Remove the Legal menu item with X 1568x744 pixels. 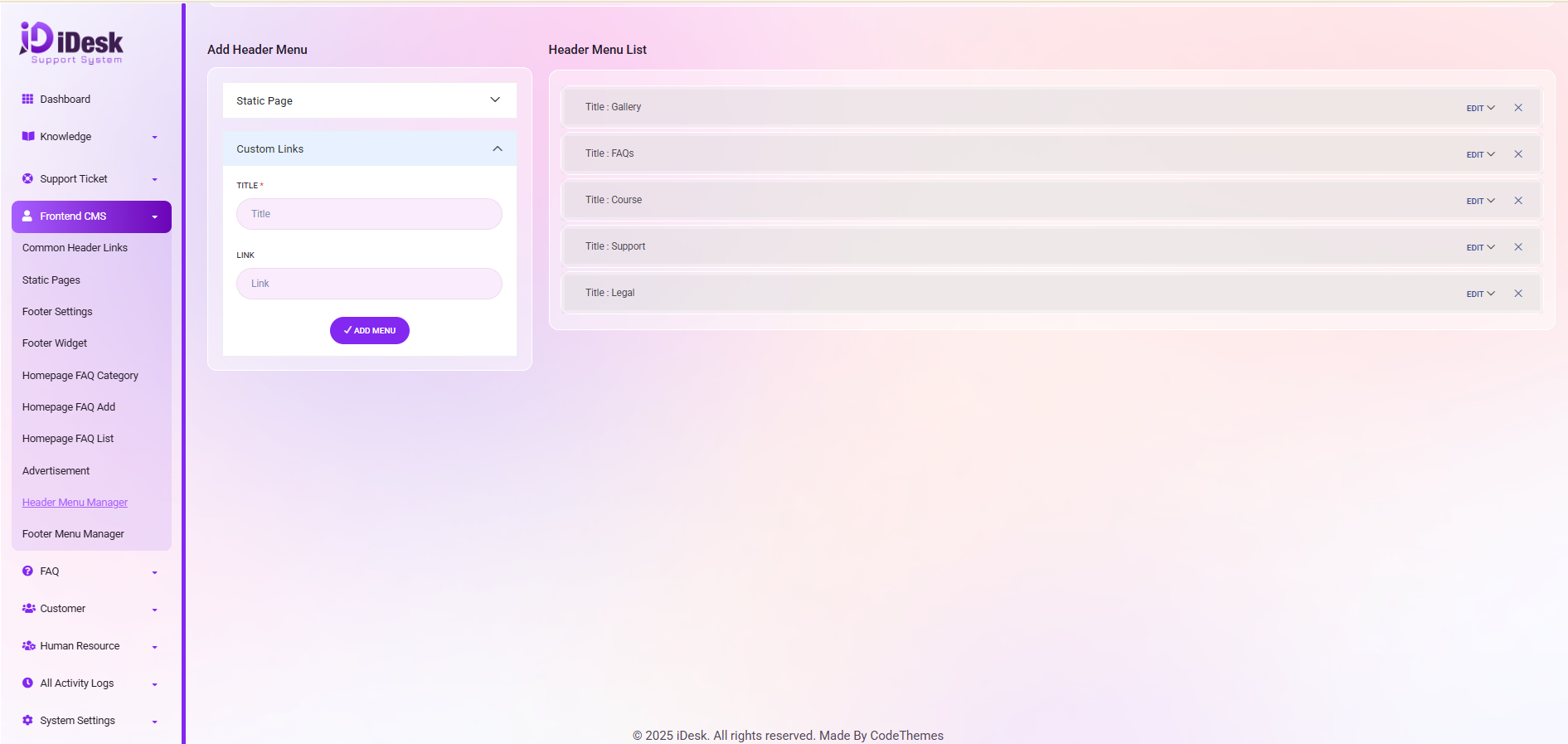pos(1518,294)
